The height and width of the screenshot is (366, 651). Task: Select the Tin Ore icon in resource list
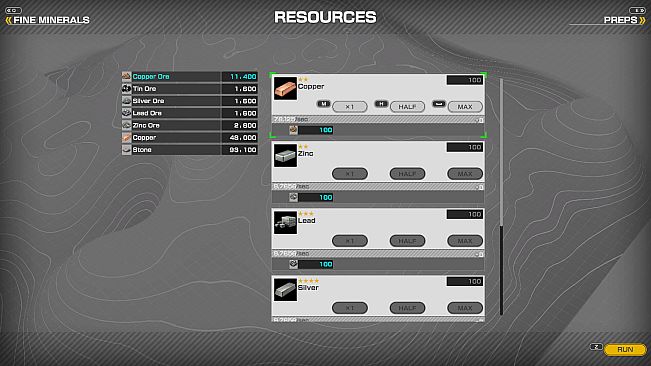coord(127,88)
